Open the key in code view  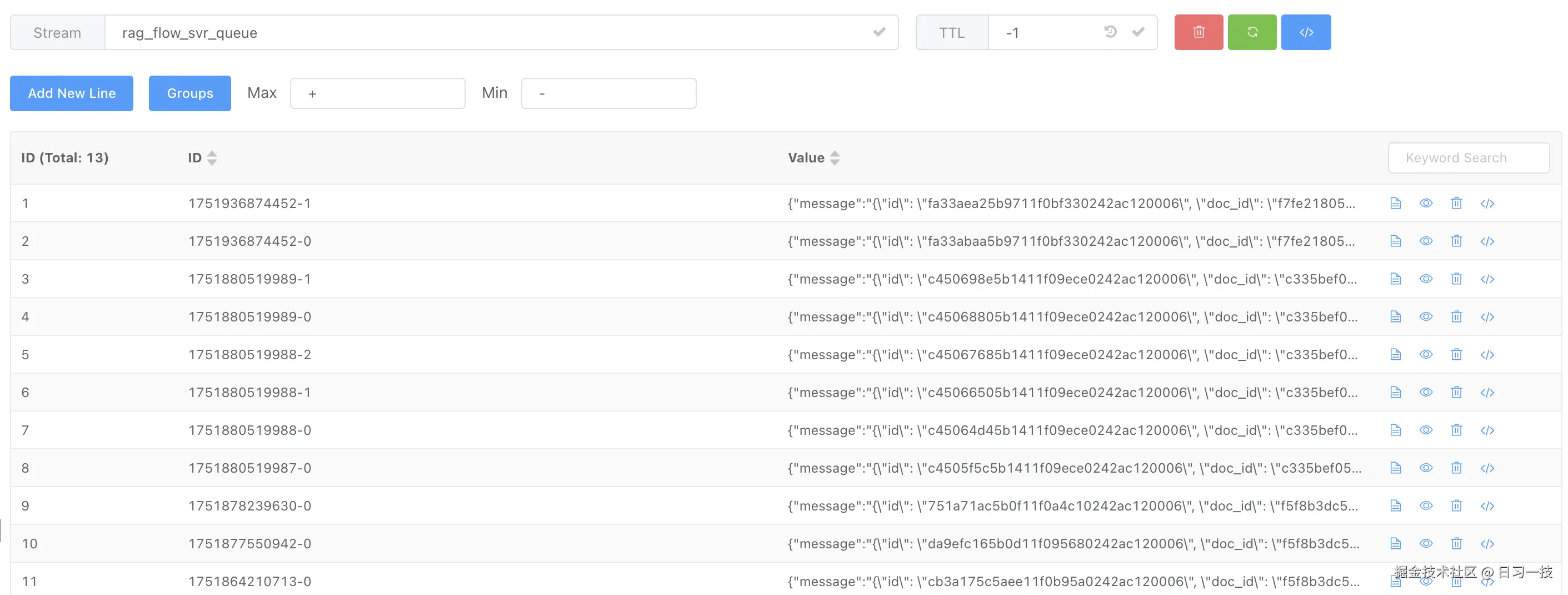coord(1306,32)
